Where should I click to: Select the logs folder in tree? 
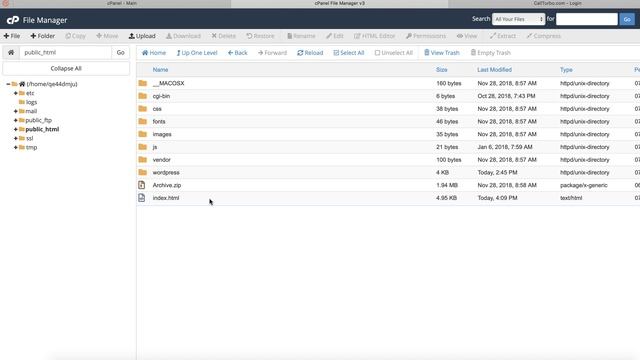pyautogui.click(x=31, y=102)
